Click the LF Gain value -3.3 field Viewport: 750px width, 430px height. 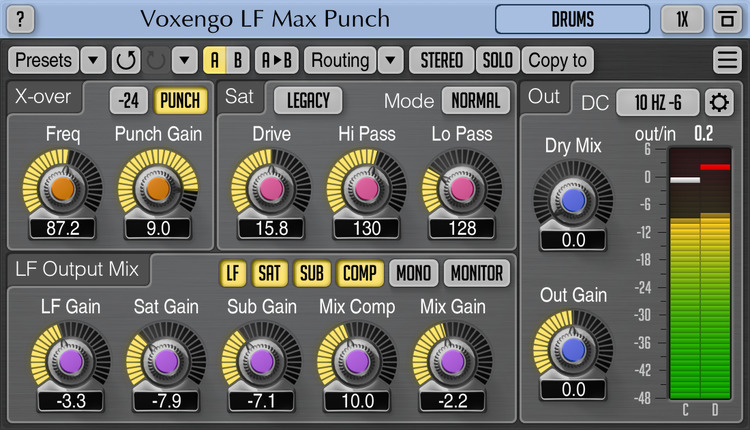coord(71,401)
